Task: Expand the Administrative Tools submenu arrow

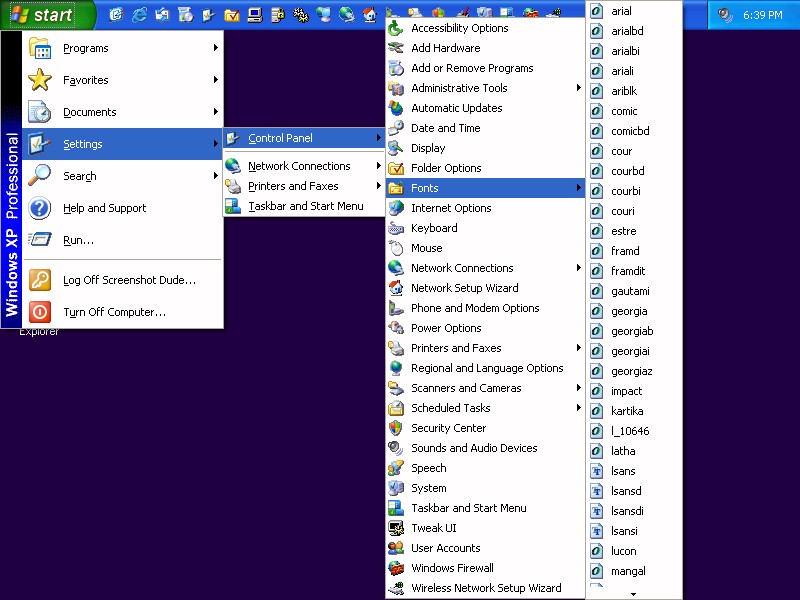Action: tap(578, 88)
